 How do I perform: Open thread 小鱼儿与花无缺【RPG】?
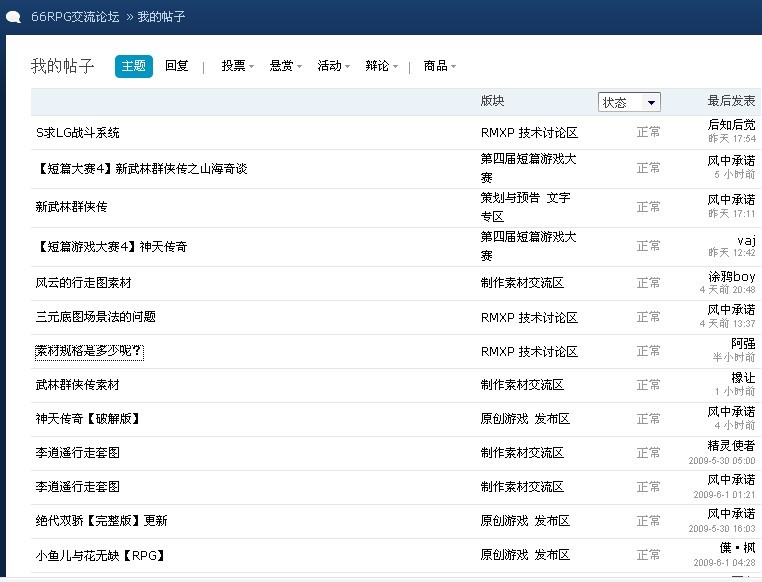[x=100, y=555]
